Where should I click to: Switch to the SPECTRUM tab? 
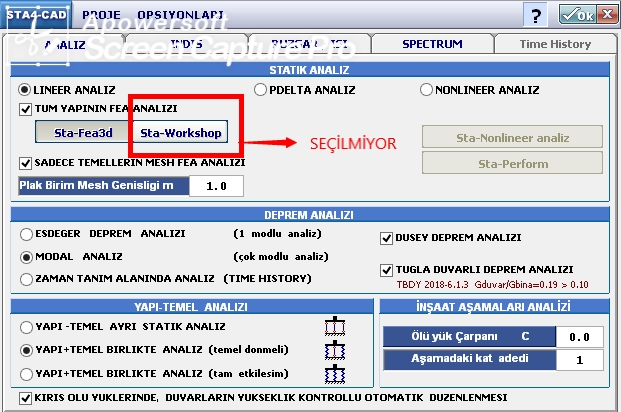(432, 44)
